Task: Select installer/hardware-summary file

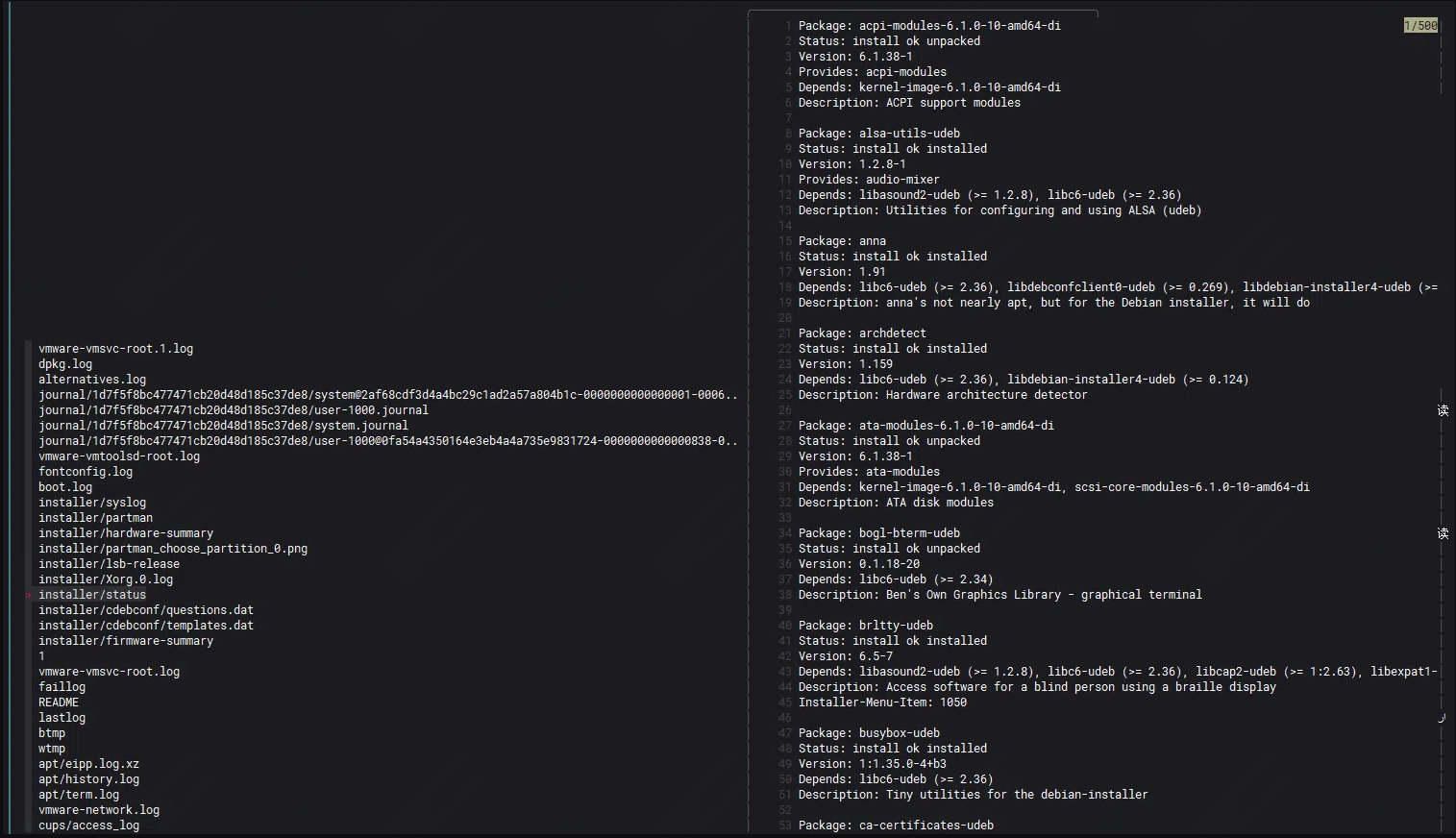Action: coord(126,533)
